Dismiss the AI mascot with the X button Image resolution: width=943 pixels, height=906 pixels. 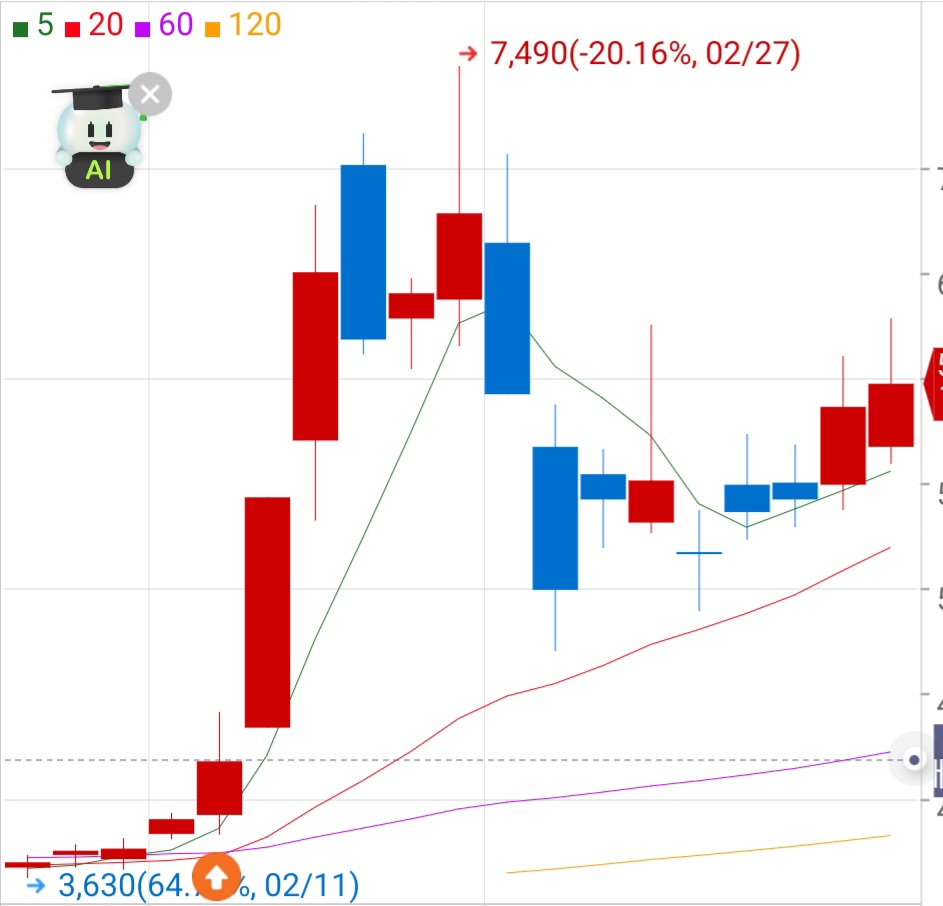click(150, 94)
